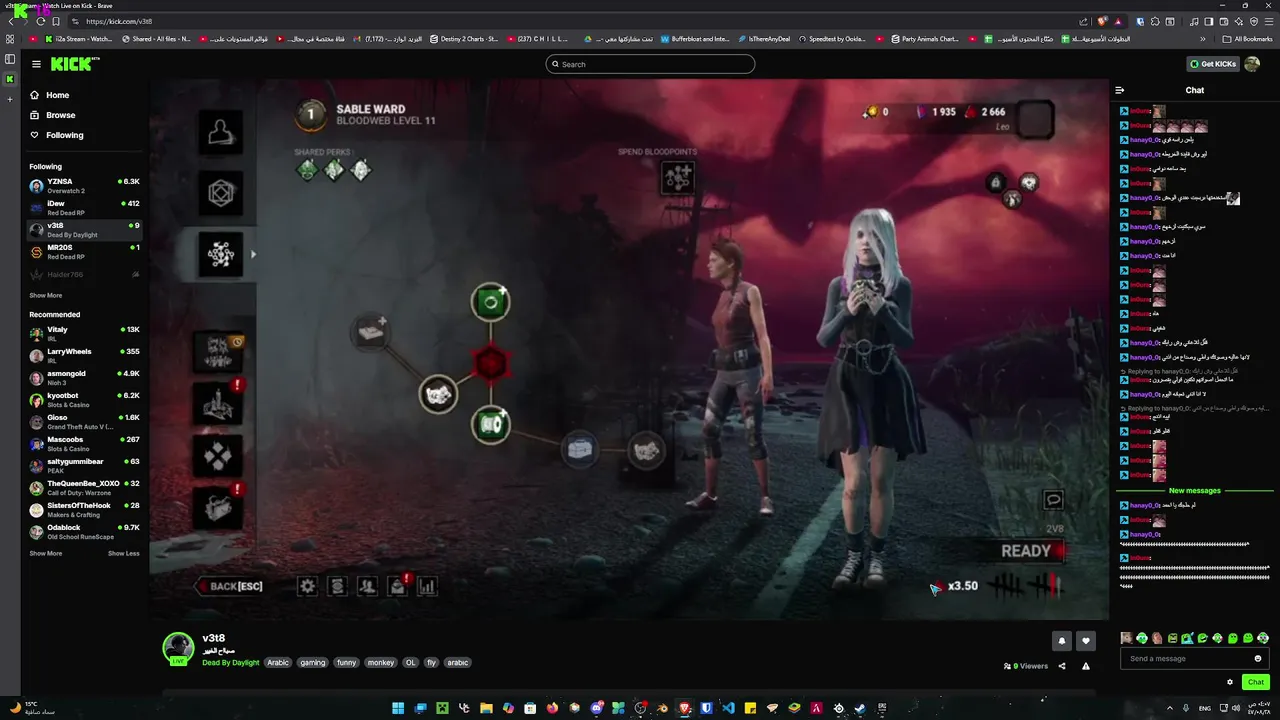Click the Arabic tag
The height and width of the screenshot is (720, 1280).
click(x=278, y=662)
